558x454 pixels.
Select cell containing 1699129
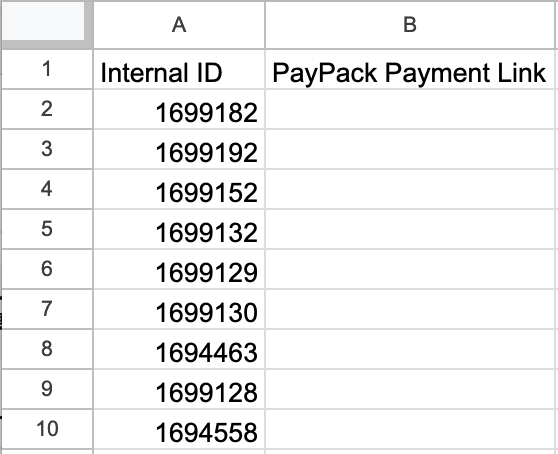pyautogui.click(x=179, y=269)
